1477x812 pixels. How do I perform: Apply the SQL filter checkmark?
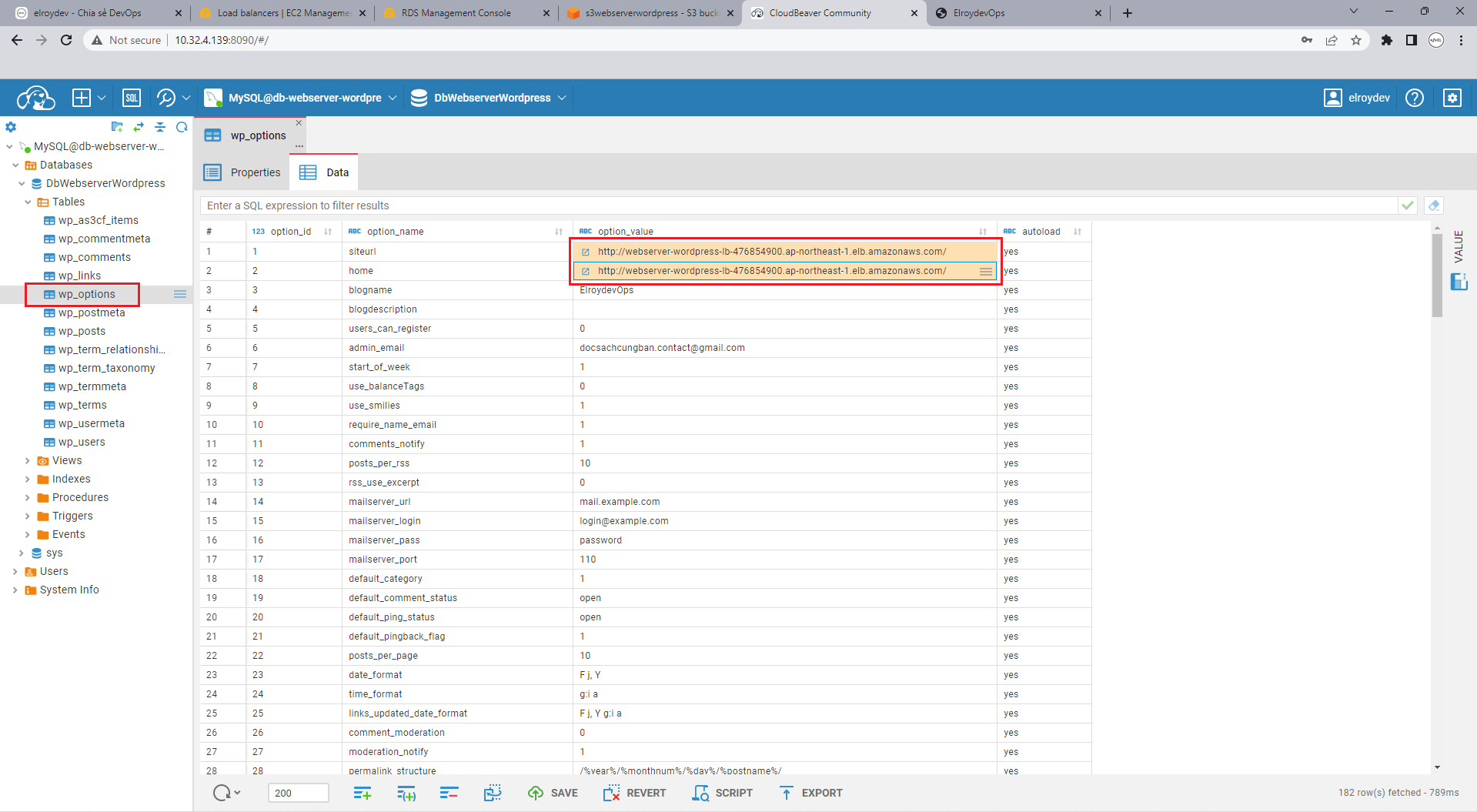pyautogui.click(x=1408, y=206)
